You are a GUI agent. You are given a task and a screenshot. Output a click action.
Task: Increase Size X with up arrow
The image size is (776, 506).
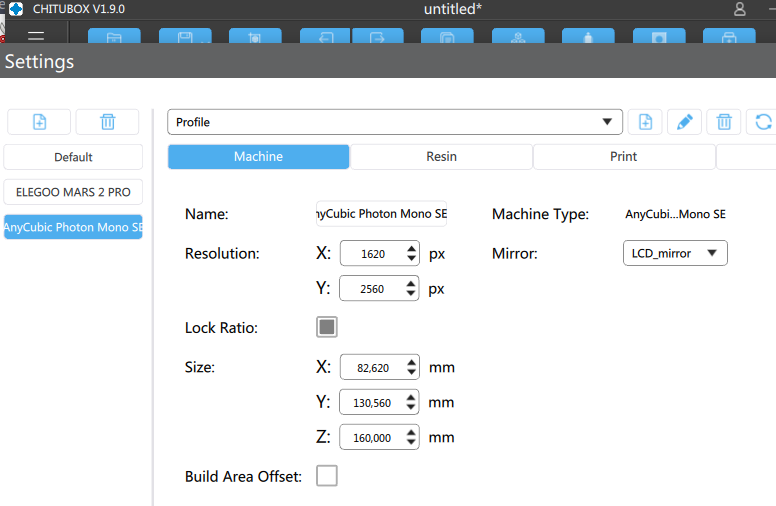pos(412,362)
